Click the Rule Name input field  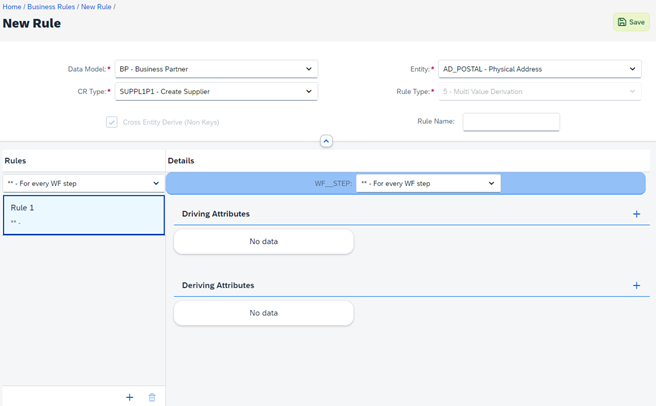click(x=511, y=122)
